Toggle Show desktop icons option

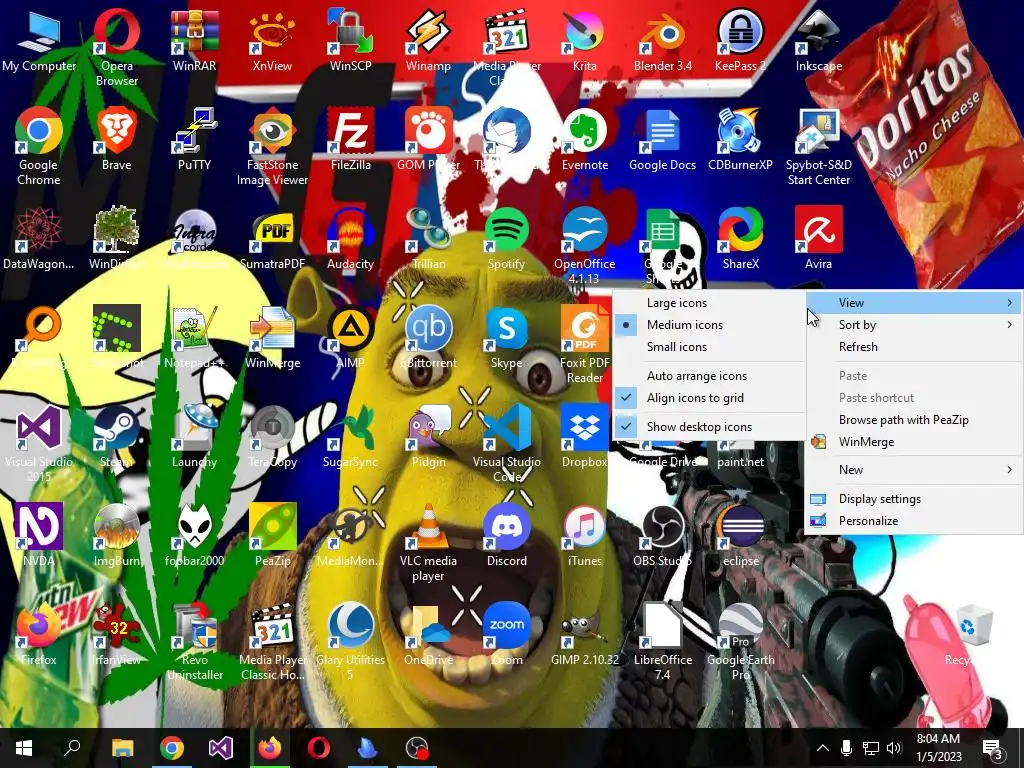click(x=709, y=426)
